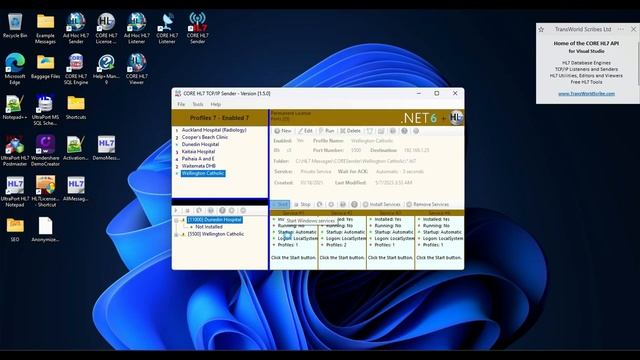Click the CORE HL7 SQL Engine desktop icon

76,69
